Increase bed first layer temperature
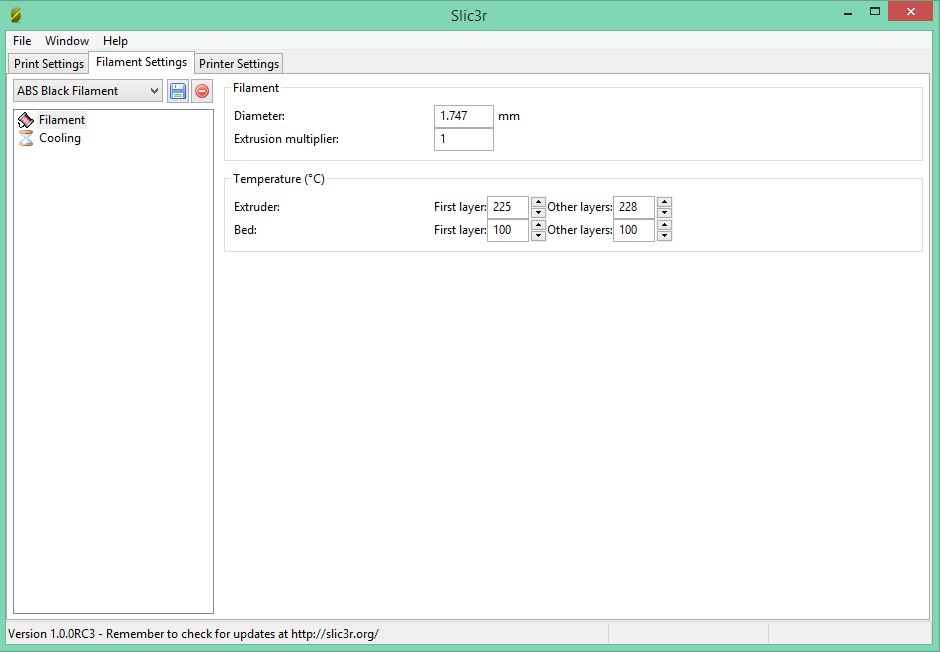Viewport: 940px width, 652px height. point(538,225)
